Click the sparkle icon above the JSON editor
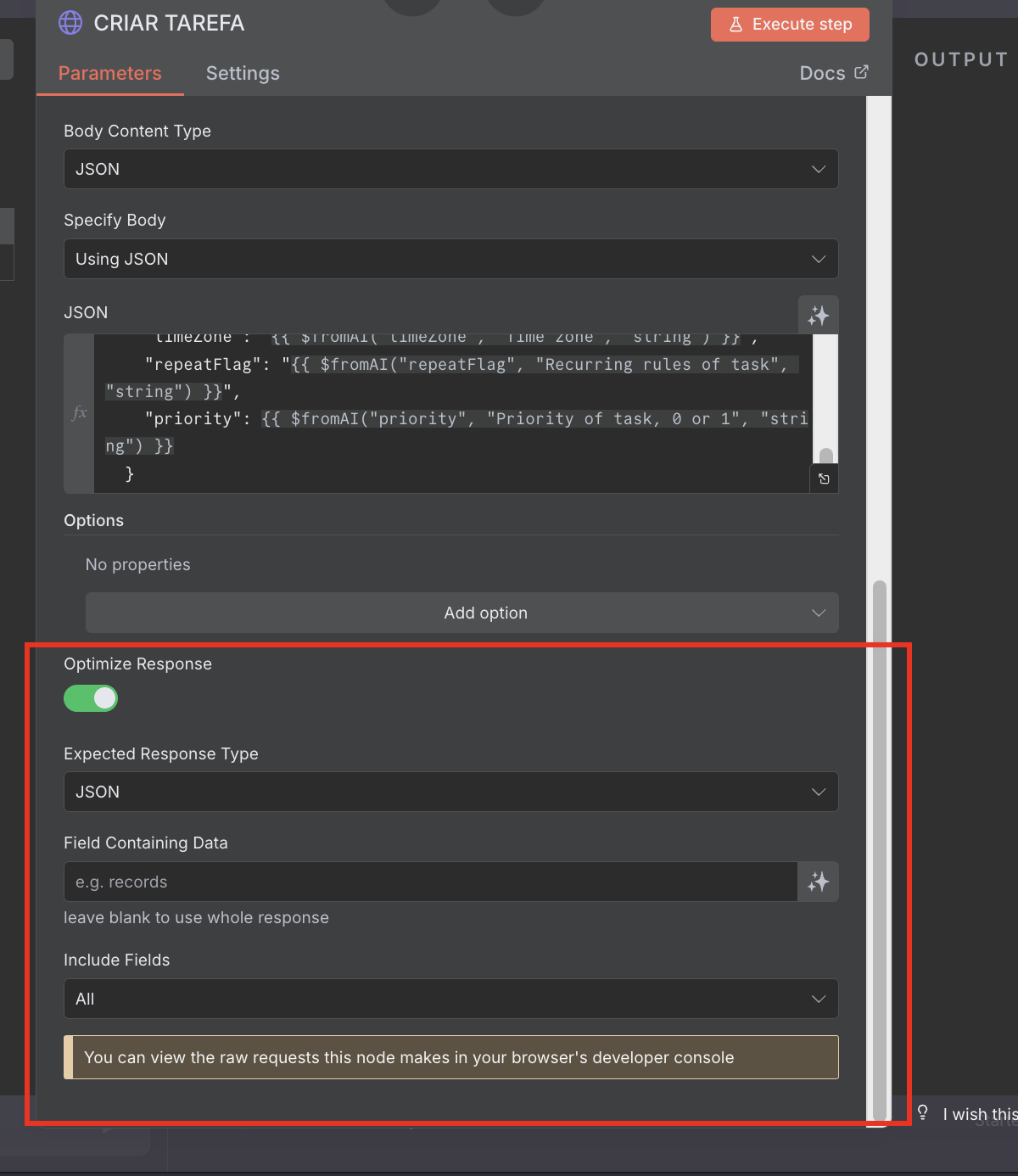 click(818, 316)
